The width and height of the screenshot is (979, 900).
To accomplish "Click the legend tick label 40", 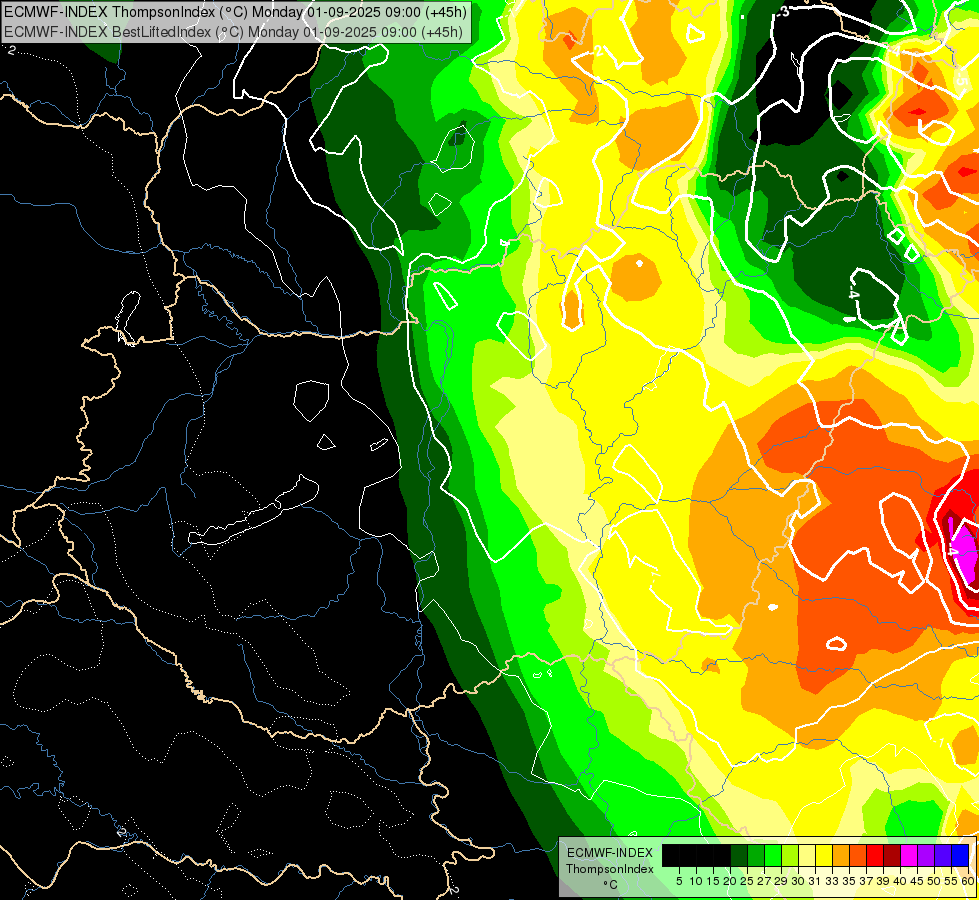I will [x=900, y=881].
